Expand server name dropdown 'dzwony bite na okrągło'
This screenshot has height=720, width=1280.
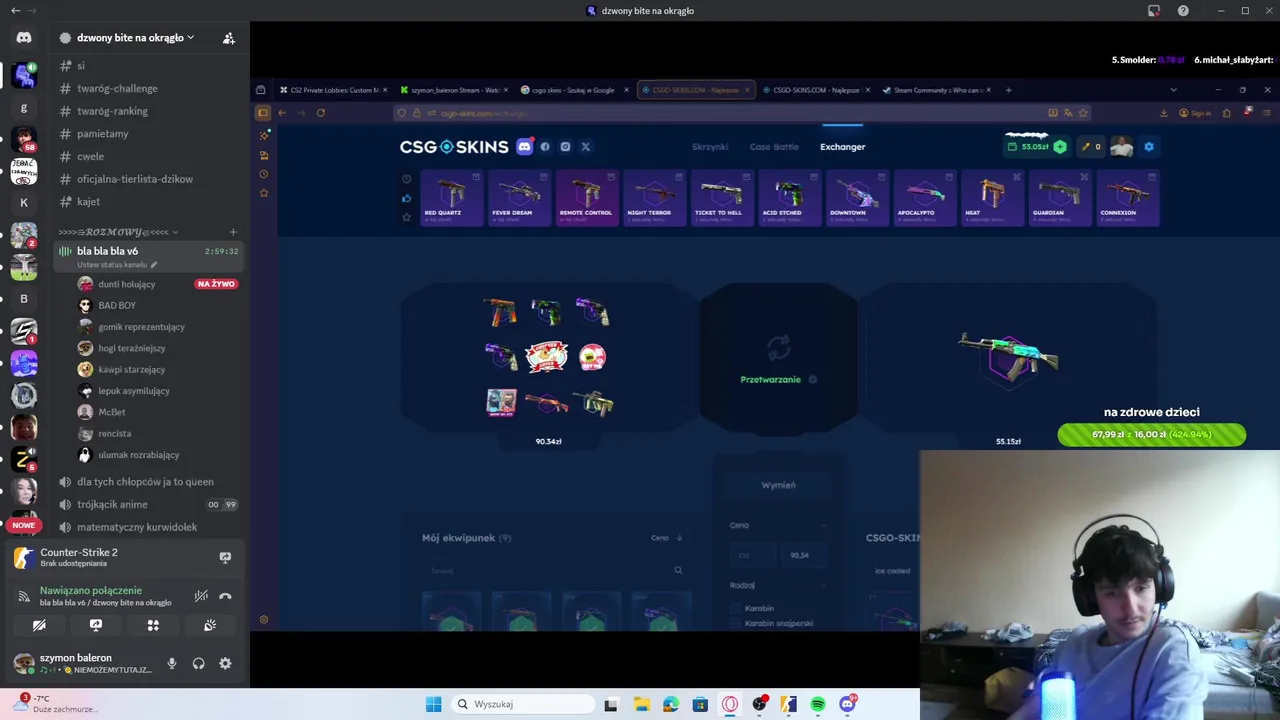pyautogui.click(x=135, y=37)
